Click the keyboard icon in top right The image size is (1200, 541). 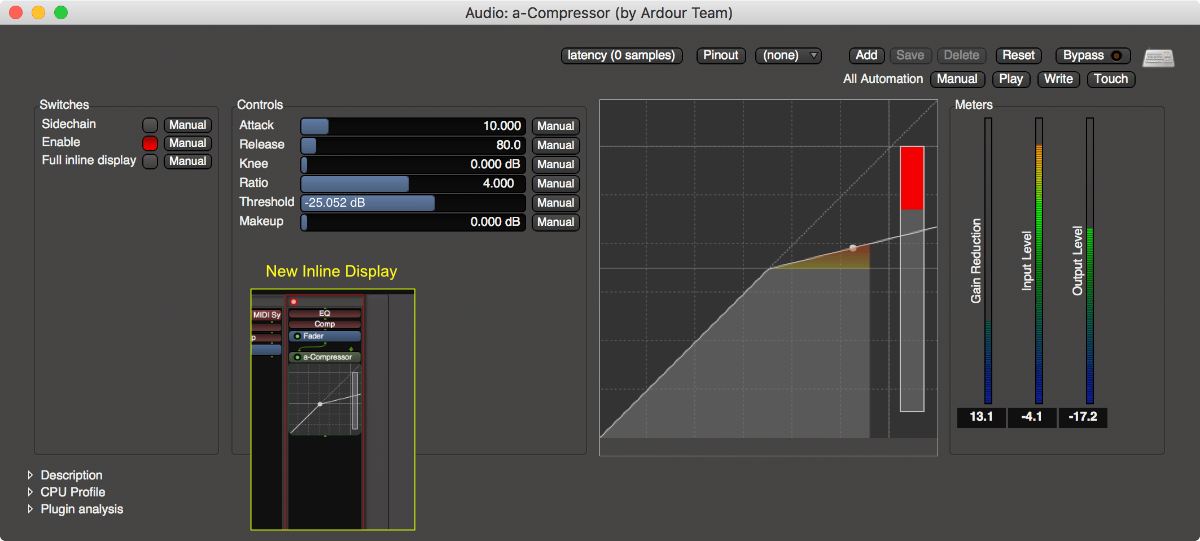[x=1159, y=58]
